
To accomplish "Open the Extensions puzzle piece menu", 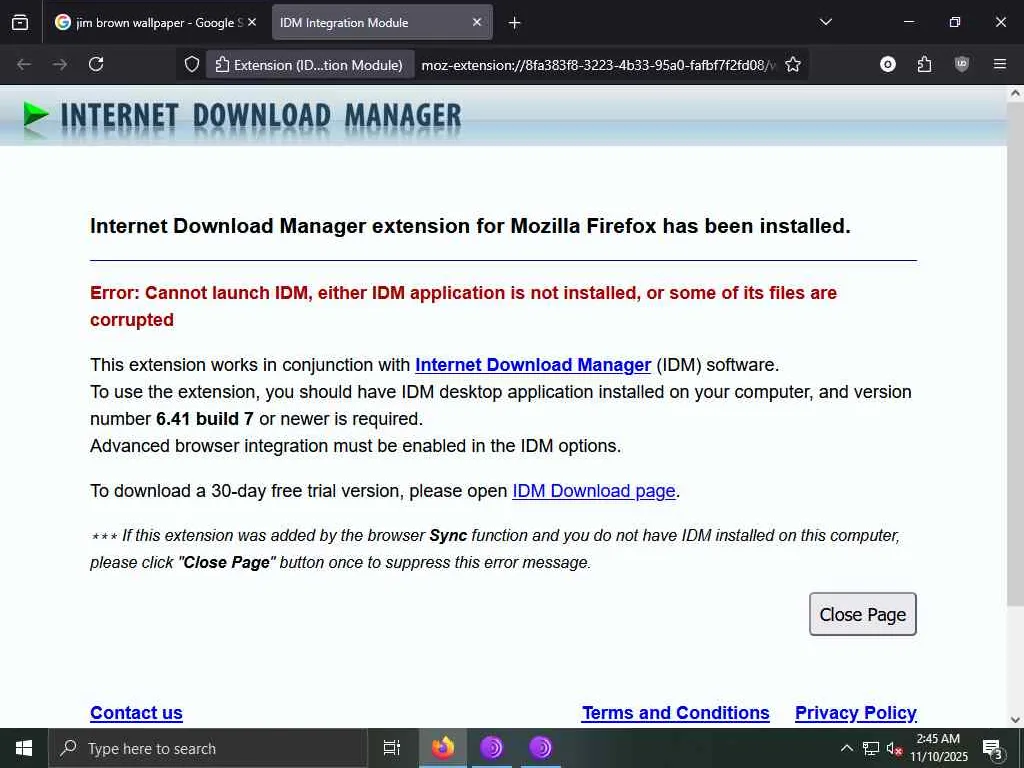I will pos(924,64).
